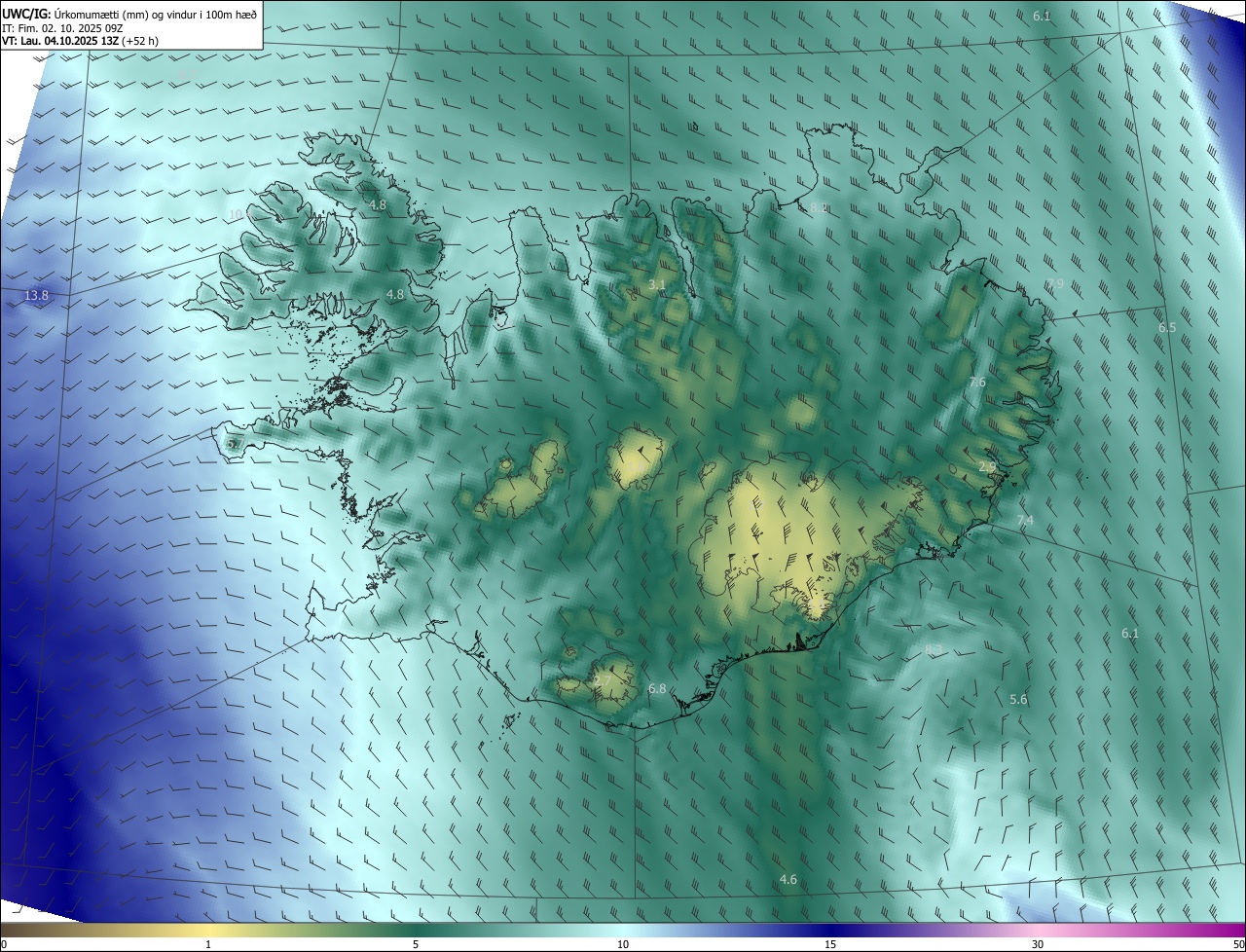This screenshot has height=952, width=1246.
Task: Click the 50 tick label on the color scale
Action: [1238, 944]
